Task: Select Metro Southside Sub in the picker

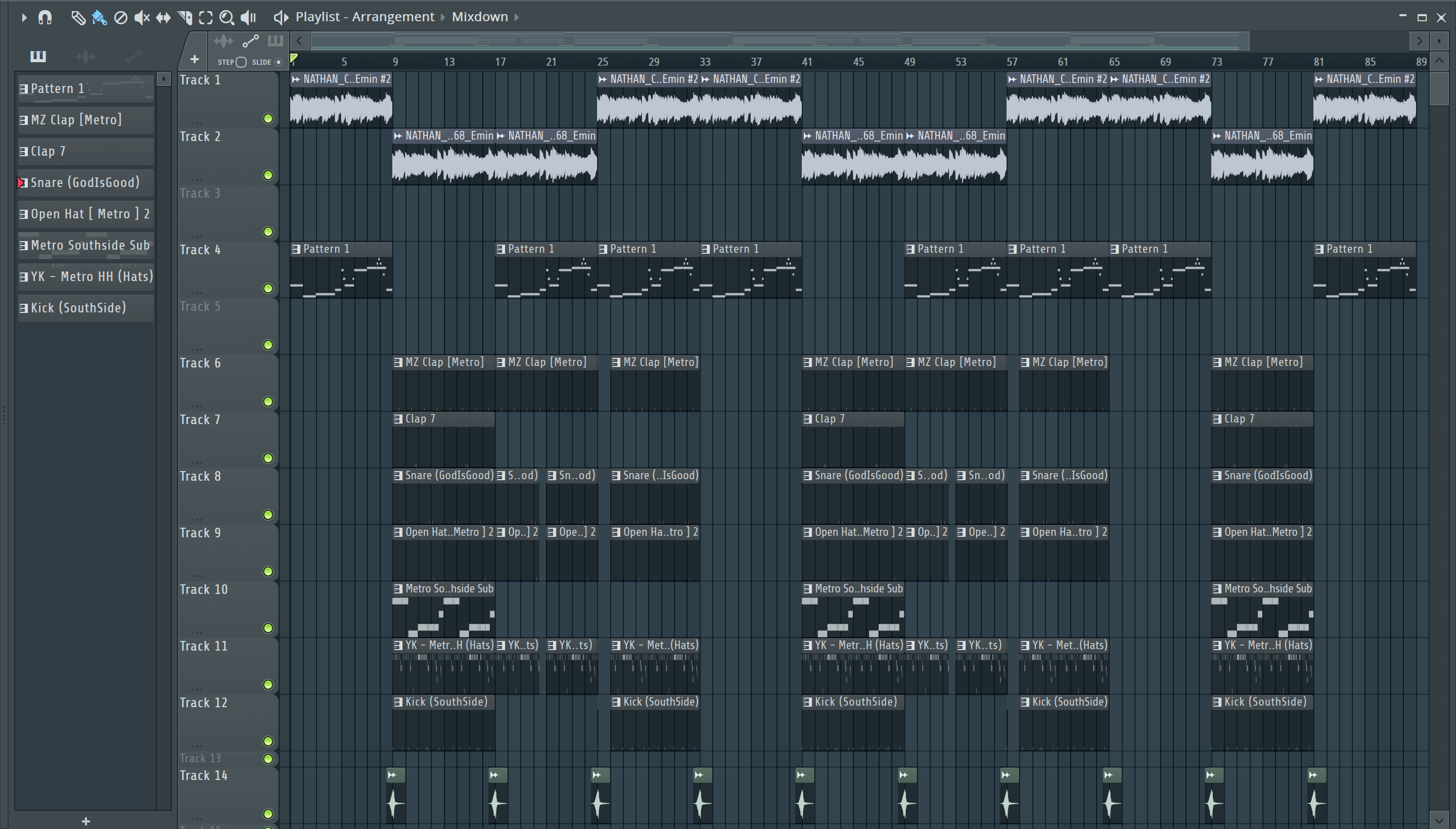Action: 86,245
